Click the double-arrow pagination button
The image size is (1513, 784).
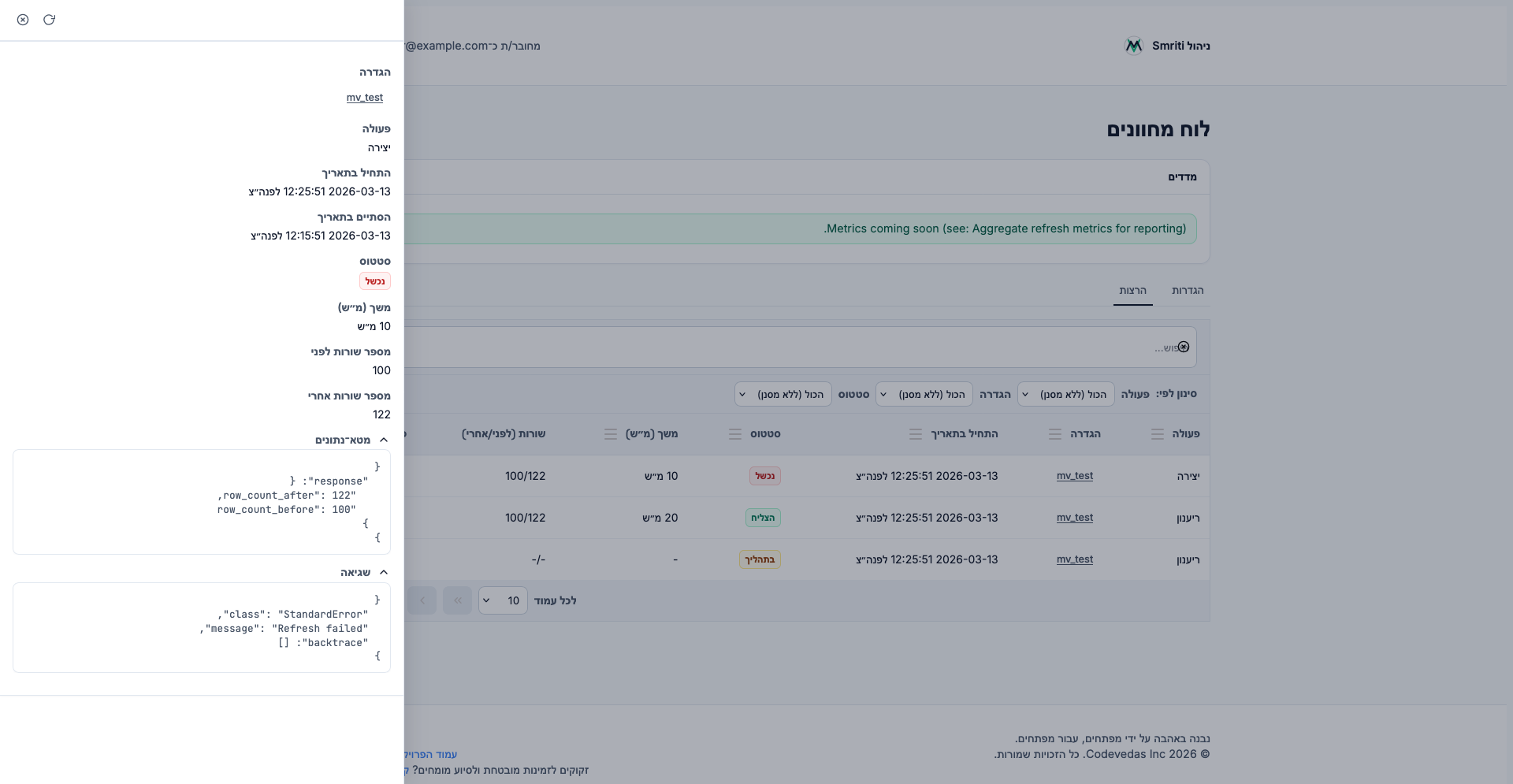(x=457, y=601)
